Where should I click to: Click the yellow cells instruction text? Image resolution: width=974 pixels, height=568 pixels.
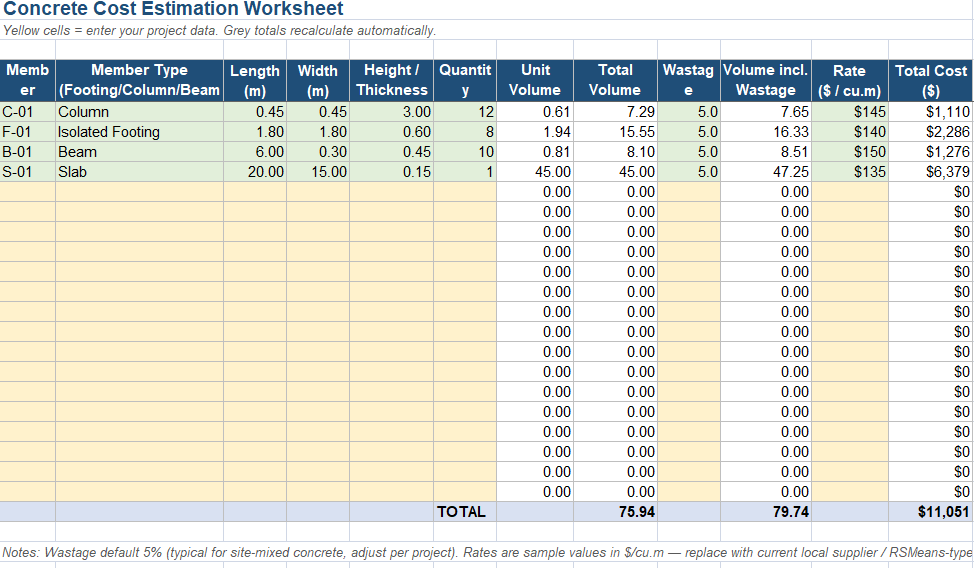pos(219,30)
